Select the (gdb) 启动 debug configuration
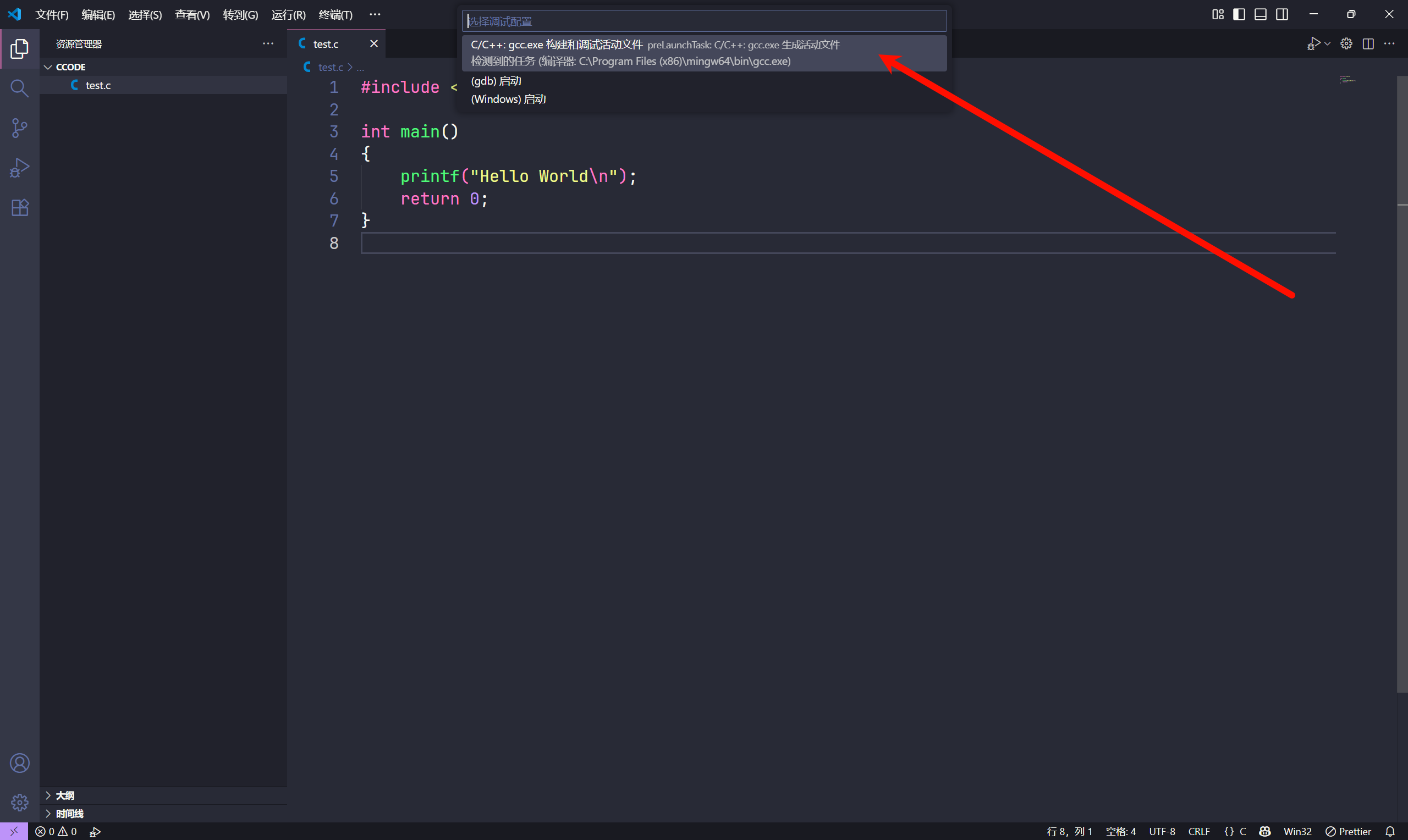The image size is (1408, 840). tap(496, 81)
